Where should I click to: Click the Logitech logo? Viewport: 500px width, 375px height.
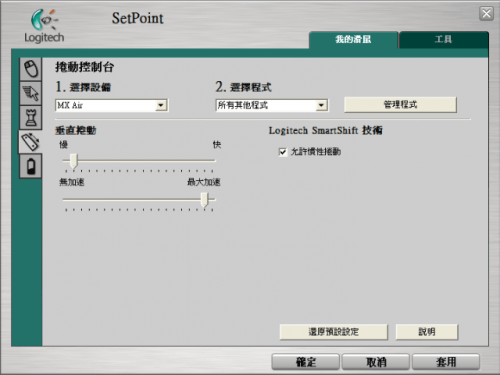[44, 26]
